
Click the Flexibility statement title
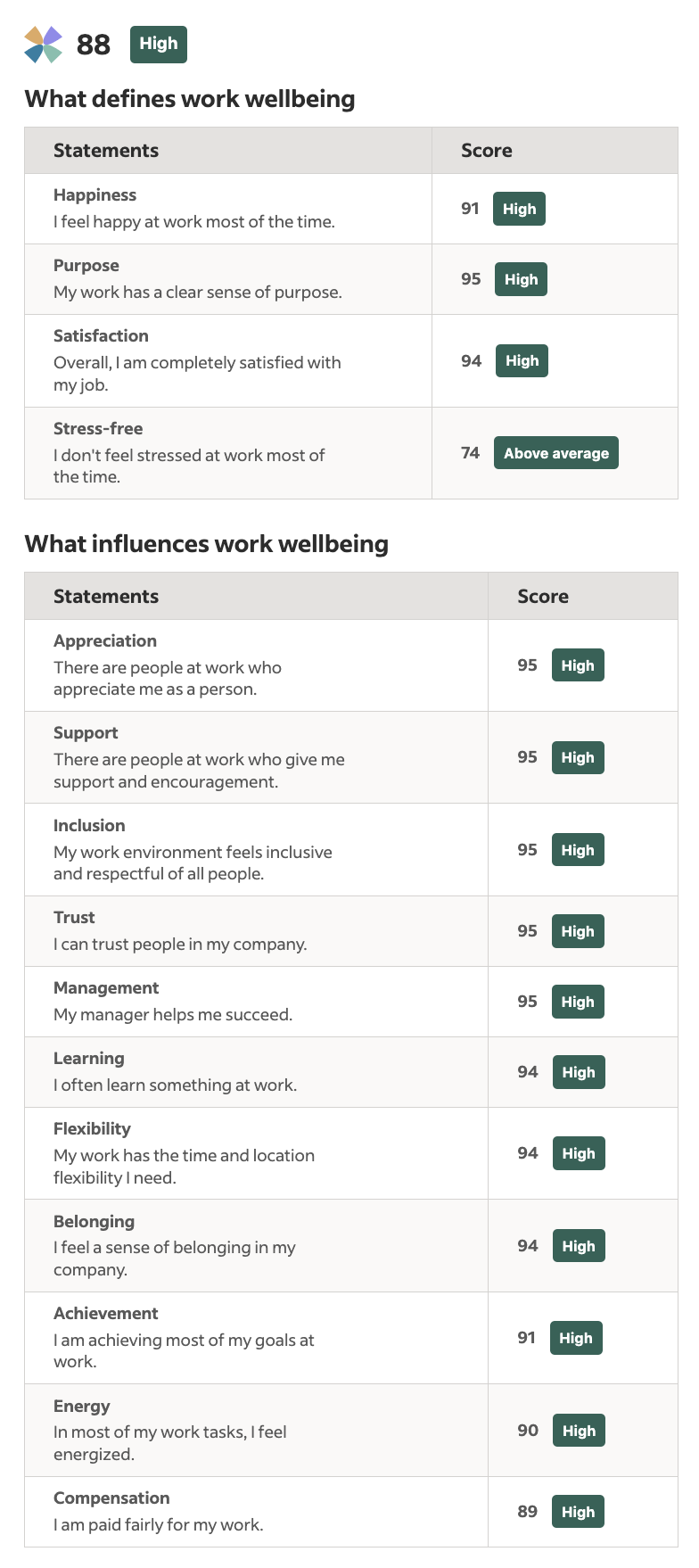92,1129
